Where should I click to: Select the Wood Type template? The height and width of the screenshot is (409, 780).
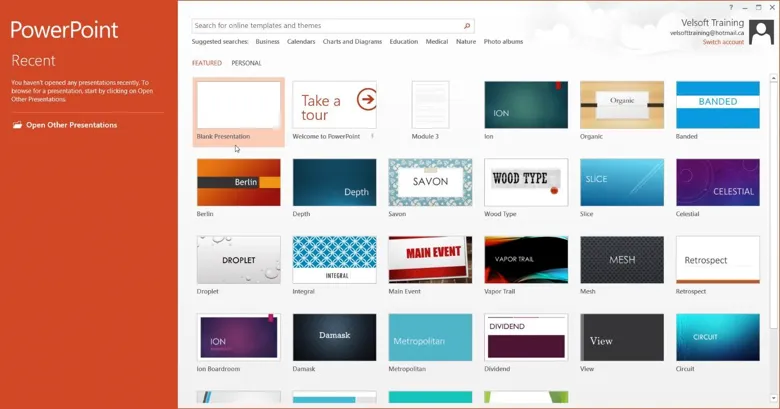(x=526, y=183)
